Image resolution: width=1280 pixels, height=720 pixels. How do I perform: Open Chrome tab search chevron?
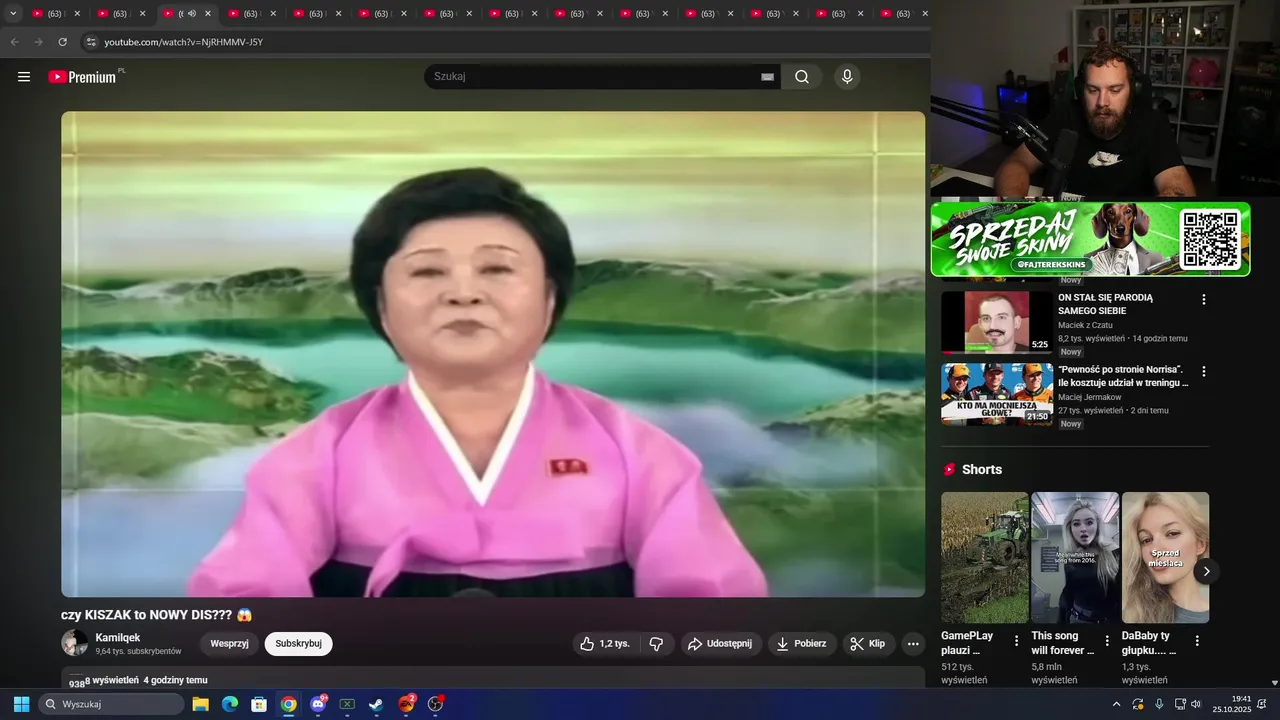pos(13,14)
